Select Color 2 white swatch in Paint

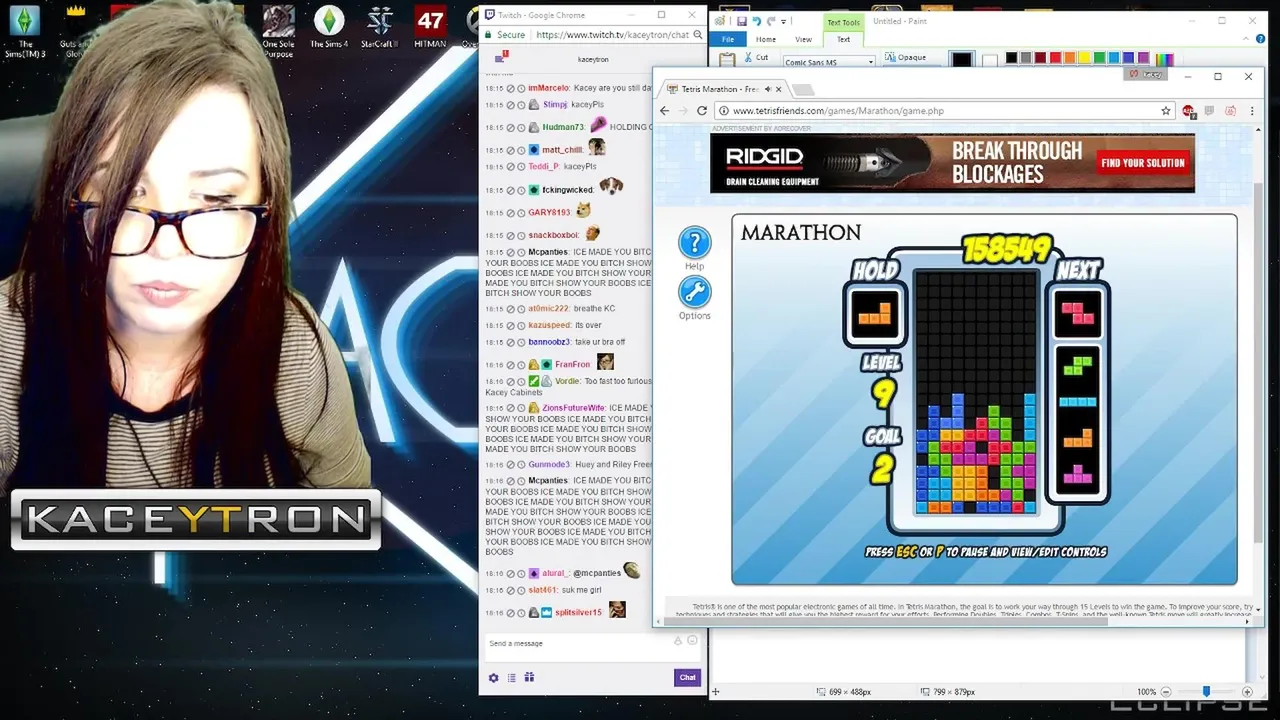tap(989, 60)
